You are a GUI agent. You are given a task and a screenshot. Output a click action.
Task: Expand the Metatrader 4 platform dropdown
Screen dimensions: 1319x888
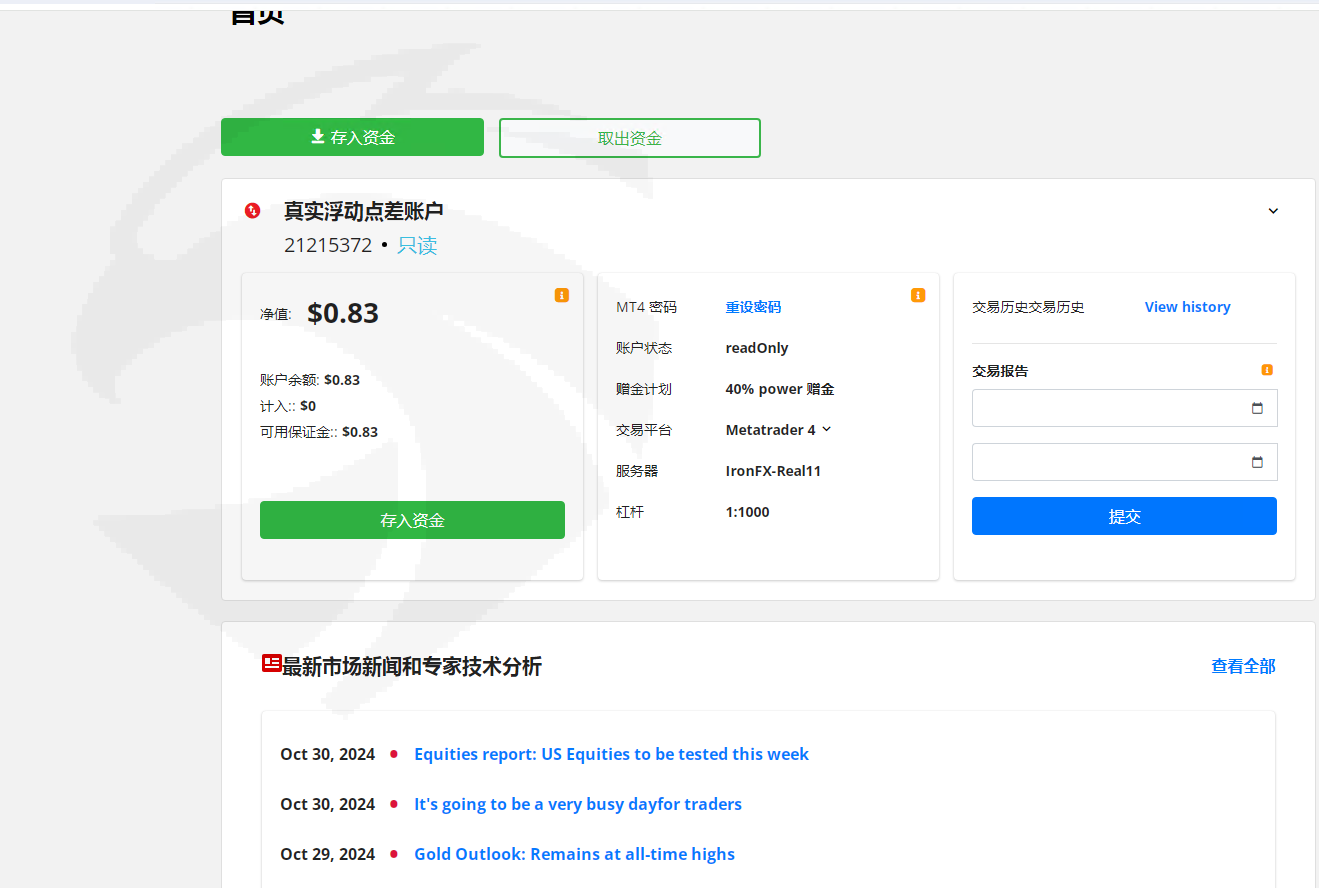pos(826,430)
